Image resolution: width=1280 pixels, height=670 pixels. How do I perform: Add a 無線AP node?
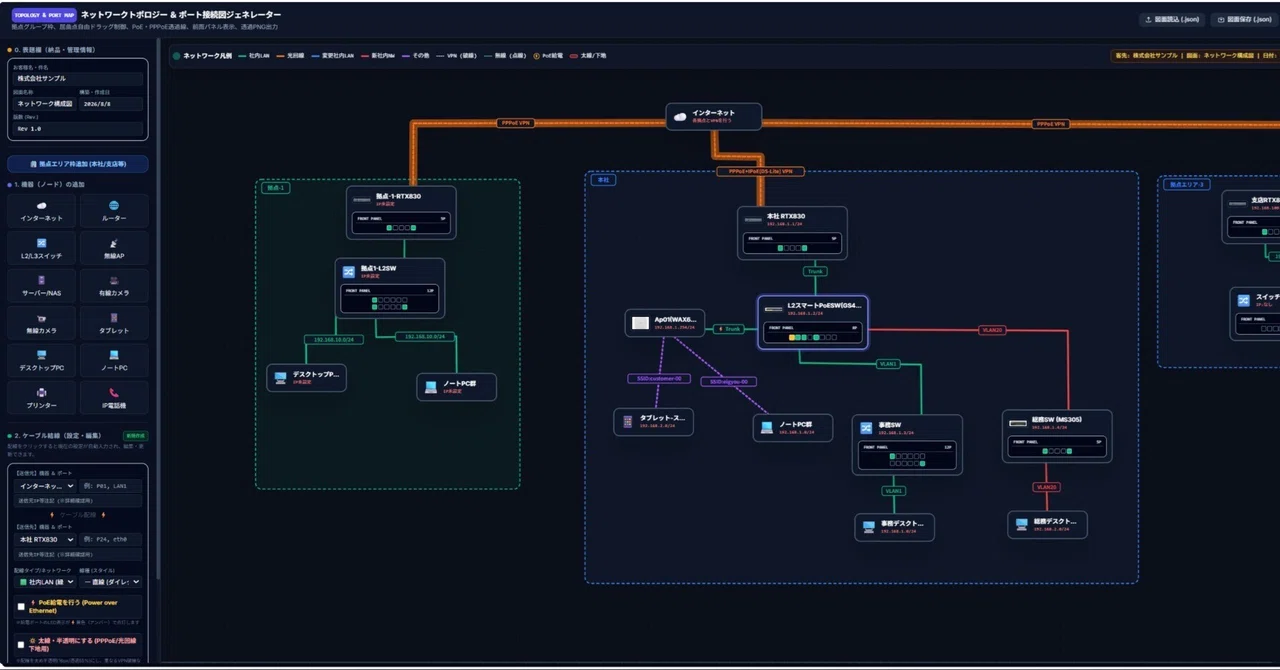(114, 248)
